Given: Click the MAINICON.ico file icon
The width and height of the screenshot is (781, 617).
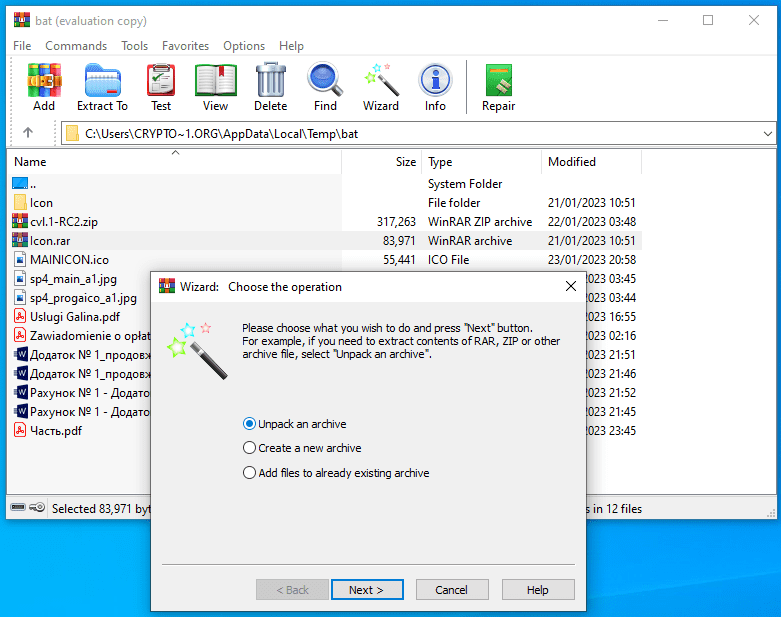Looking at the screenshot, I should click(20, 259).
